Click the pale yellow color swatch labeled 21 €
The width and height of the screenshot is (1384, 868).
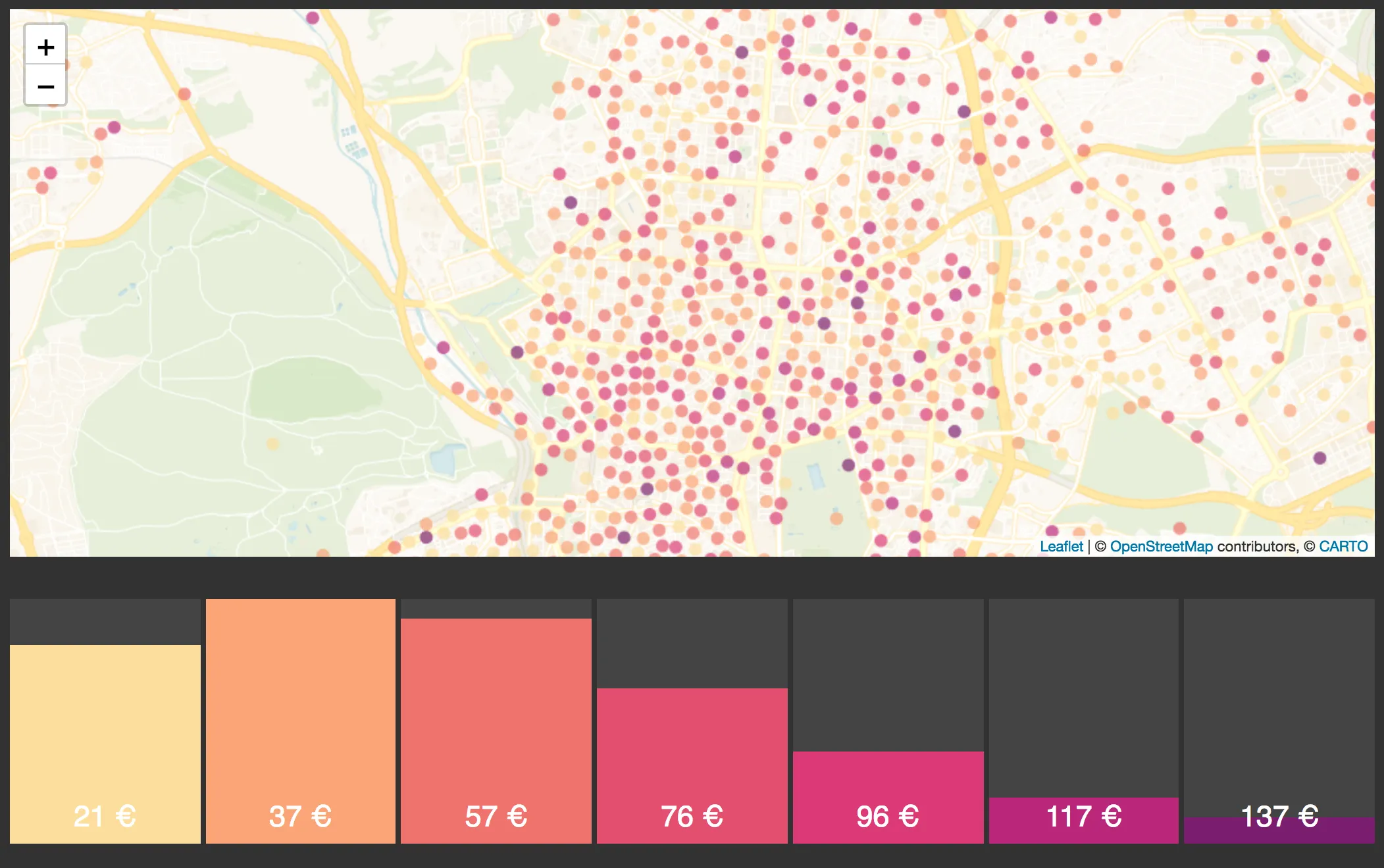coord(105,744)
